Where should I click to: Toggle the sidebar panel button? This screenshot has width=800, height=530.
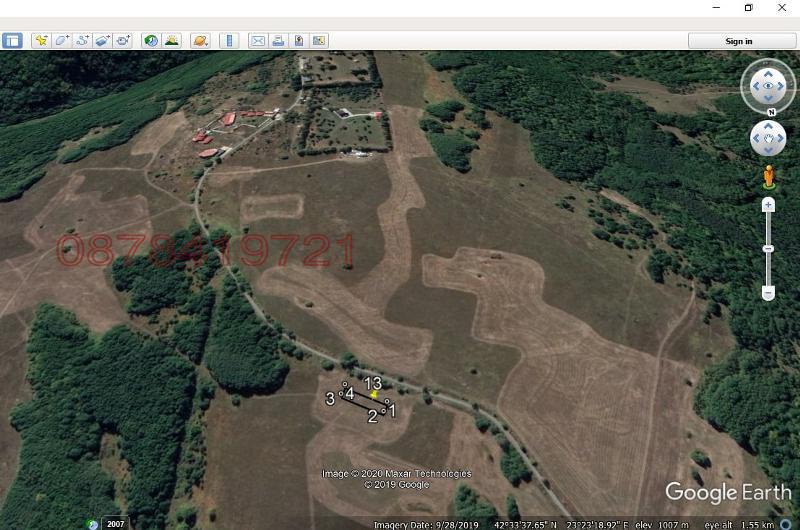tap(12, 41)
